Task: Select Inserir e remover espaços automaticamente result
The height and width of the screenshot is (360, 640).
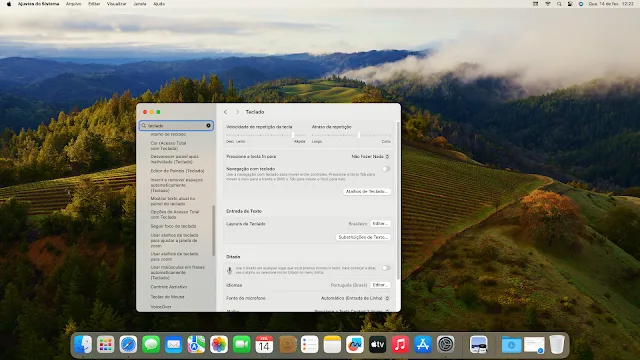Action: pos(176,185)
